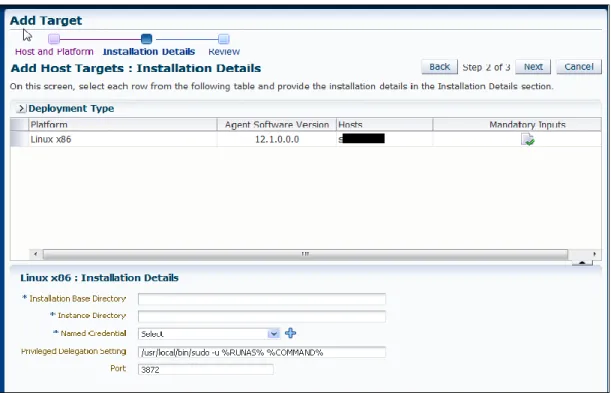The width and height of the screenshot is (611, 393).
Task: Select the Installation Details train step label
Action: (149, 51)
